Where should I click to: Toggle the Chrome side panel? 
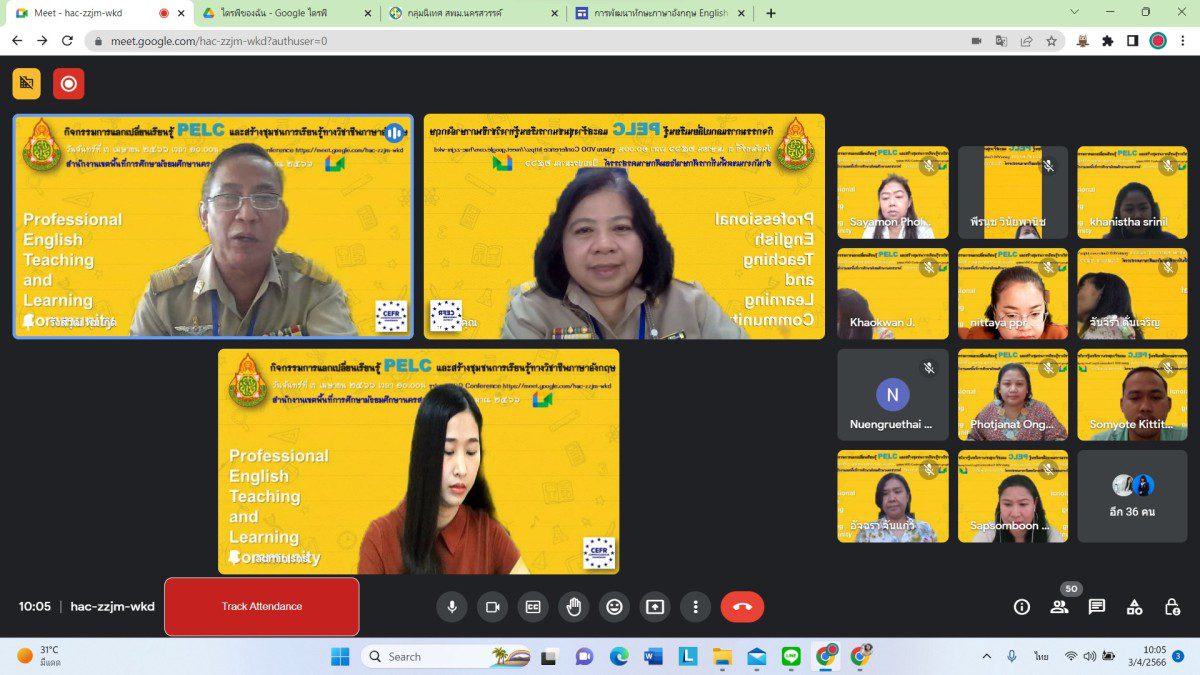[1132, 41]
